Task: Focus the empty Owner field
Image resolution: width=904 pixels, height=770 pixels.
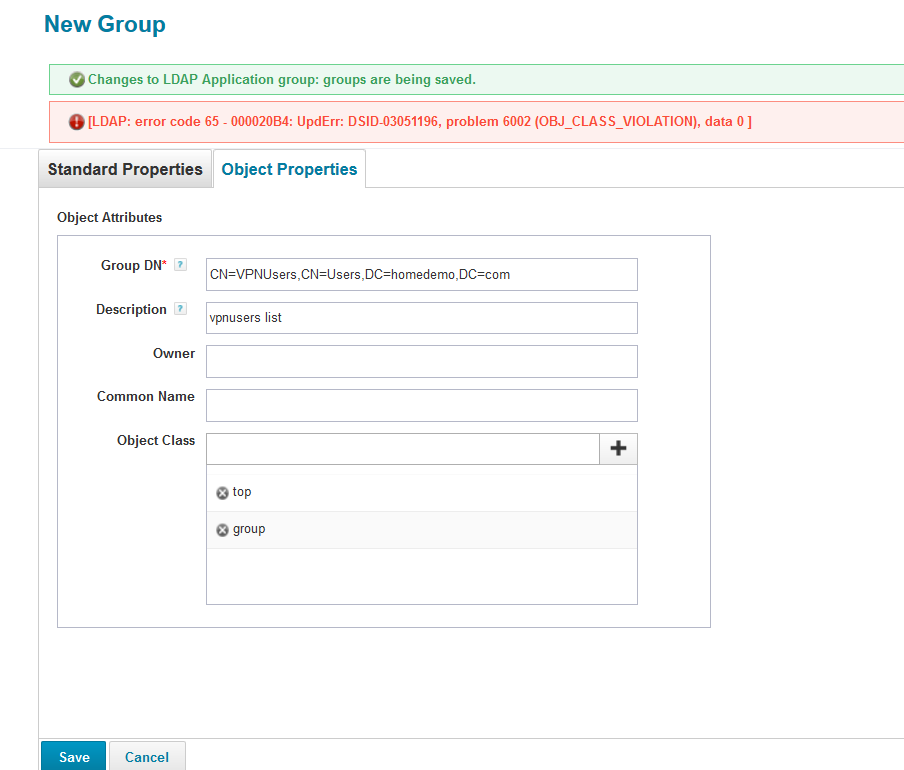Action: [421, 361]
